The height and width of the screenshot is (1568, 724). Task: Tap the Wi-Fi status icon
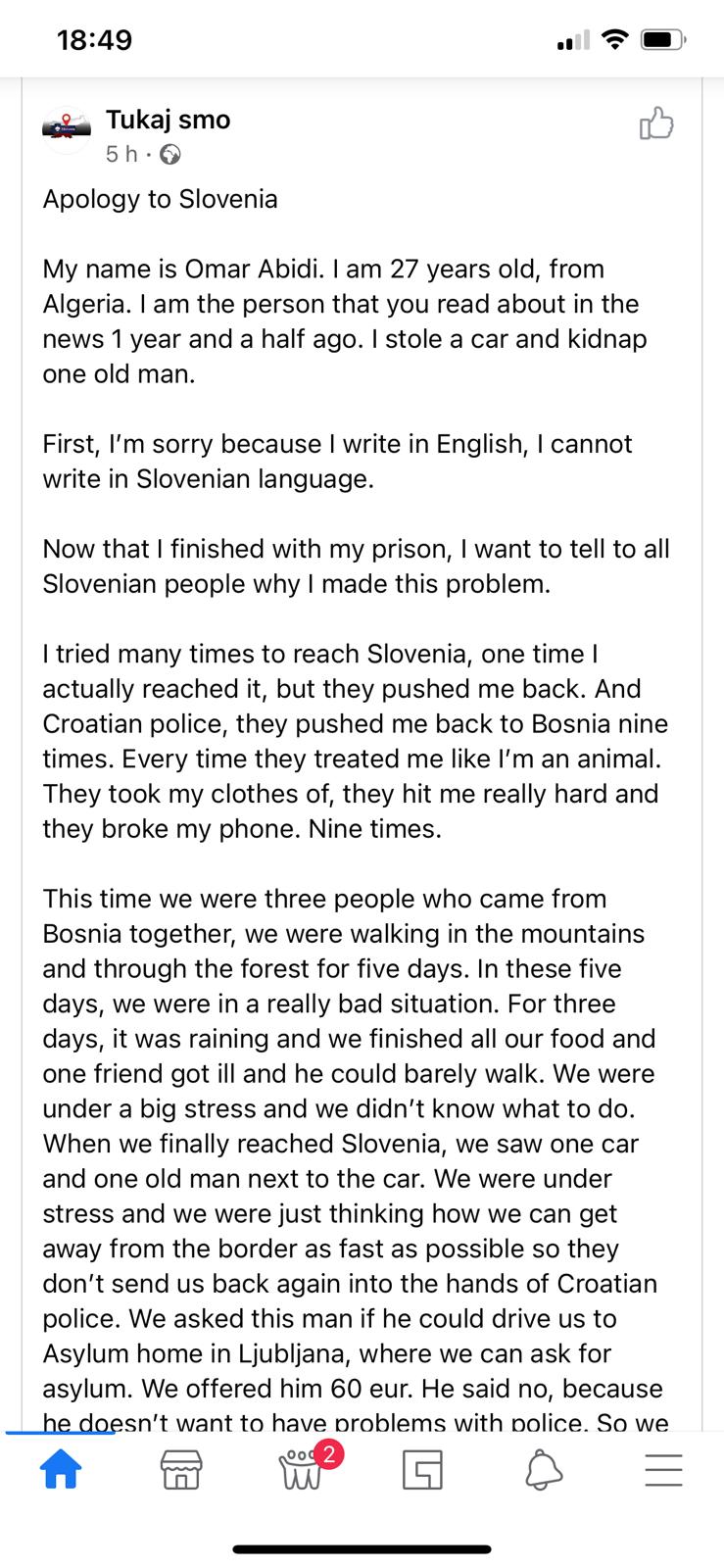(x=614, y=39)
